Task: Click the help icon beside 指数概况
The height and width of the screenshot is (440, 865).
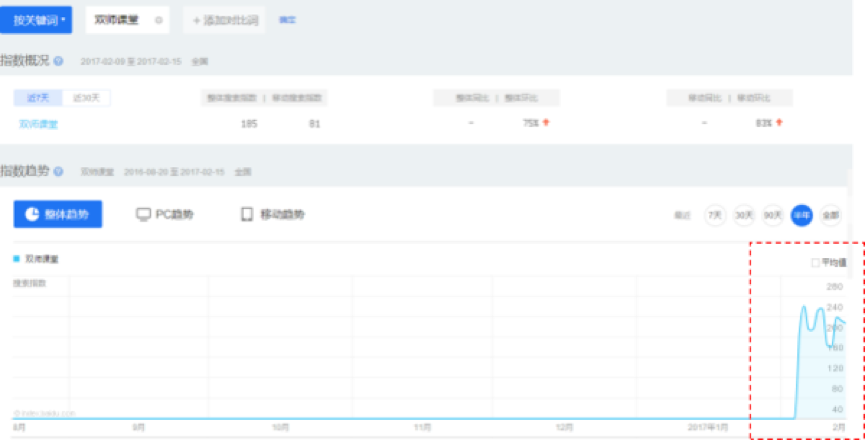Action: click(x=59, y=62)
